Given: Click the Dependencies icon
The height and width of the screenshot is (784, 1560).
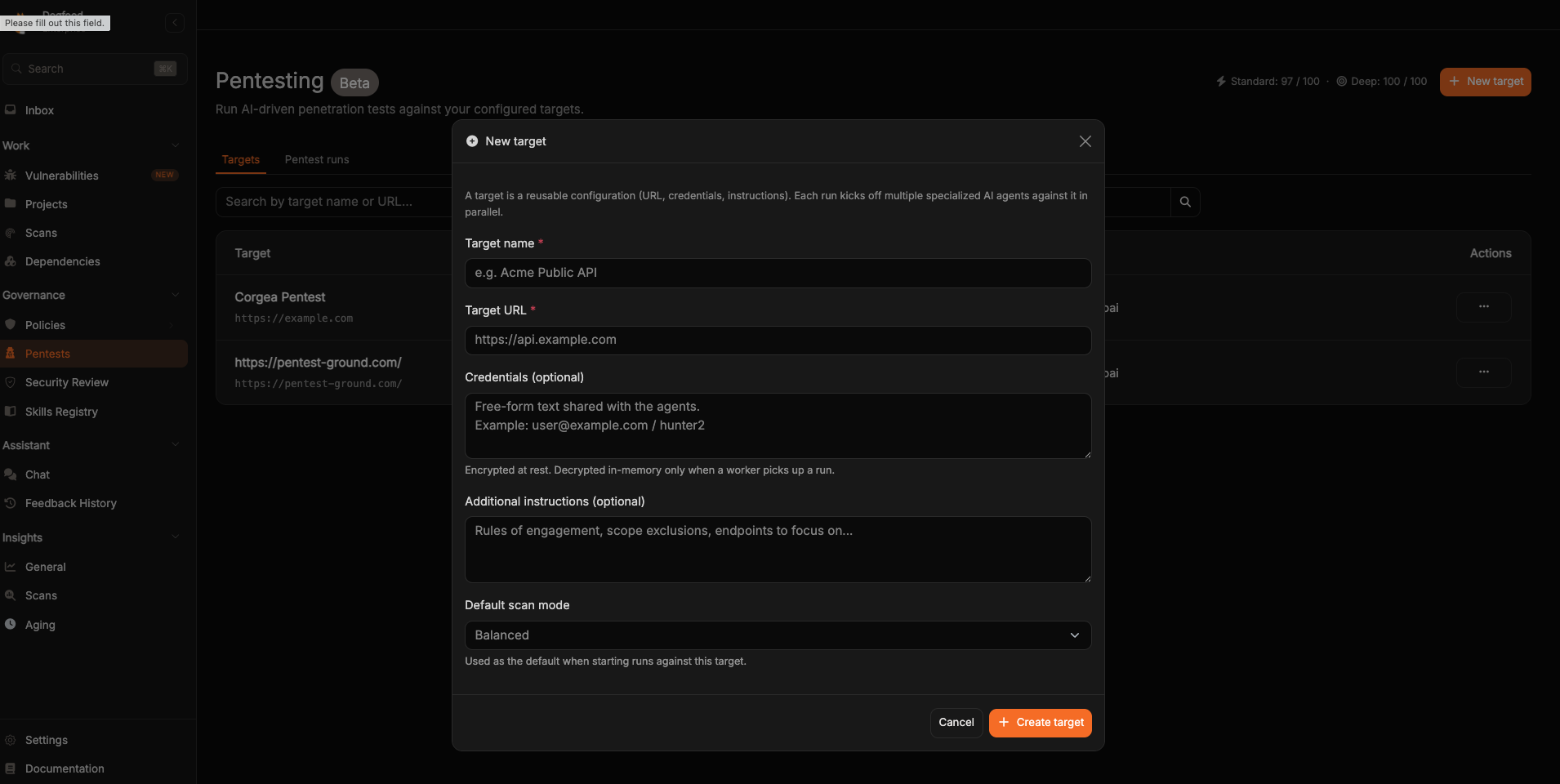Looking at the screenshot, I should pos(10,261).
